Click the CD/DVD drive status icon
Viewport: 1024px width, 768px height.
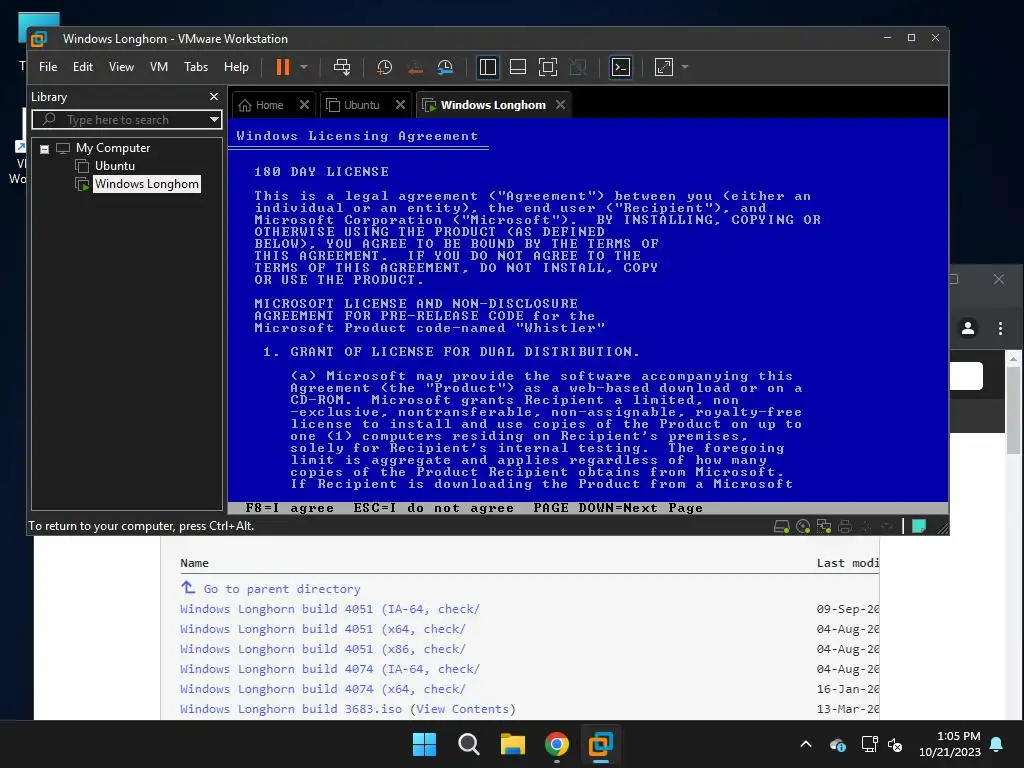pos(803,526)
